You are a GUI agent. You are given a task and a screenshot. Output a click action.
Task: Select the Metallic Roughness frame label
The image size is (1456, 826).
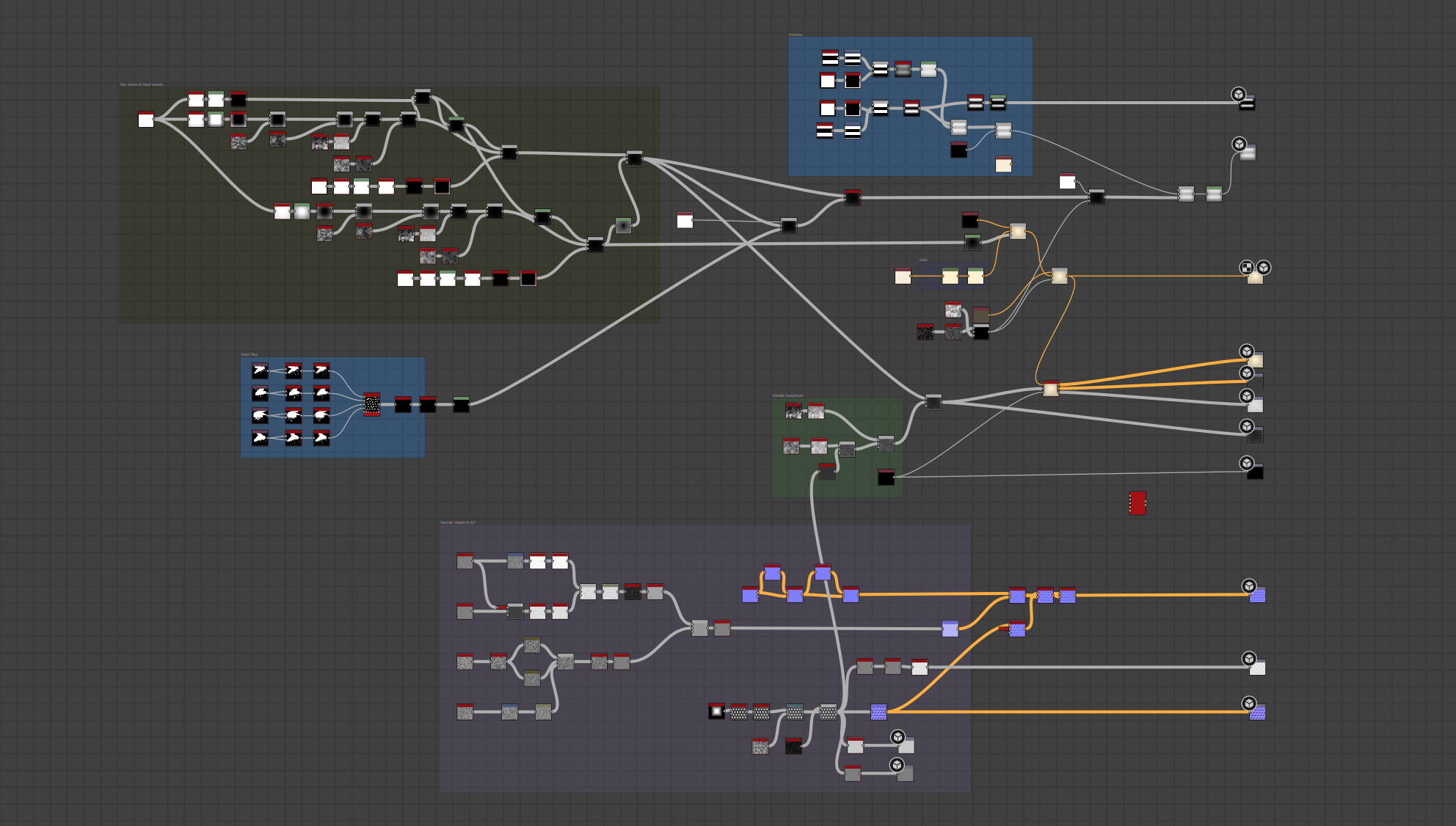(789, 395)
